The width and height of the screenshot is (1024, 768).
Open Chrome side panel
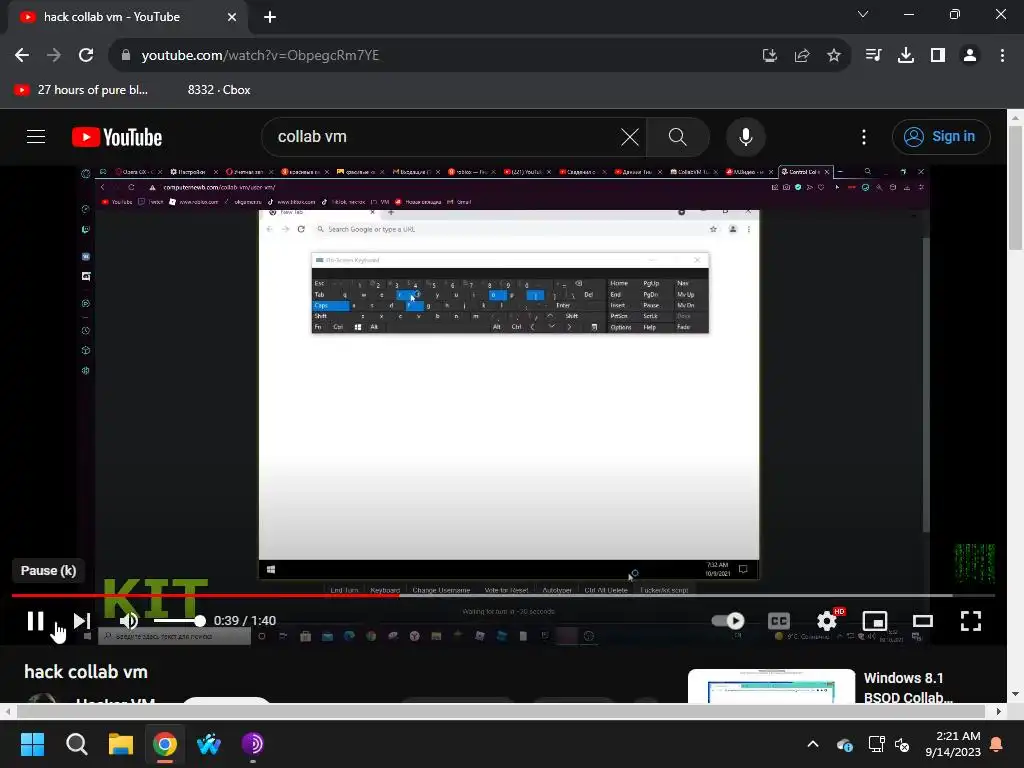[x=938, y=56]
